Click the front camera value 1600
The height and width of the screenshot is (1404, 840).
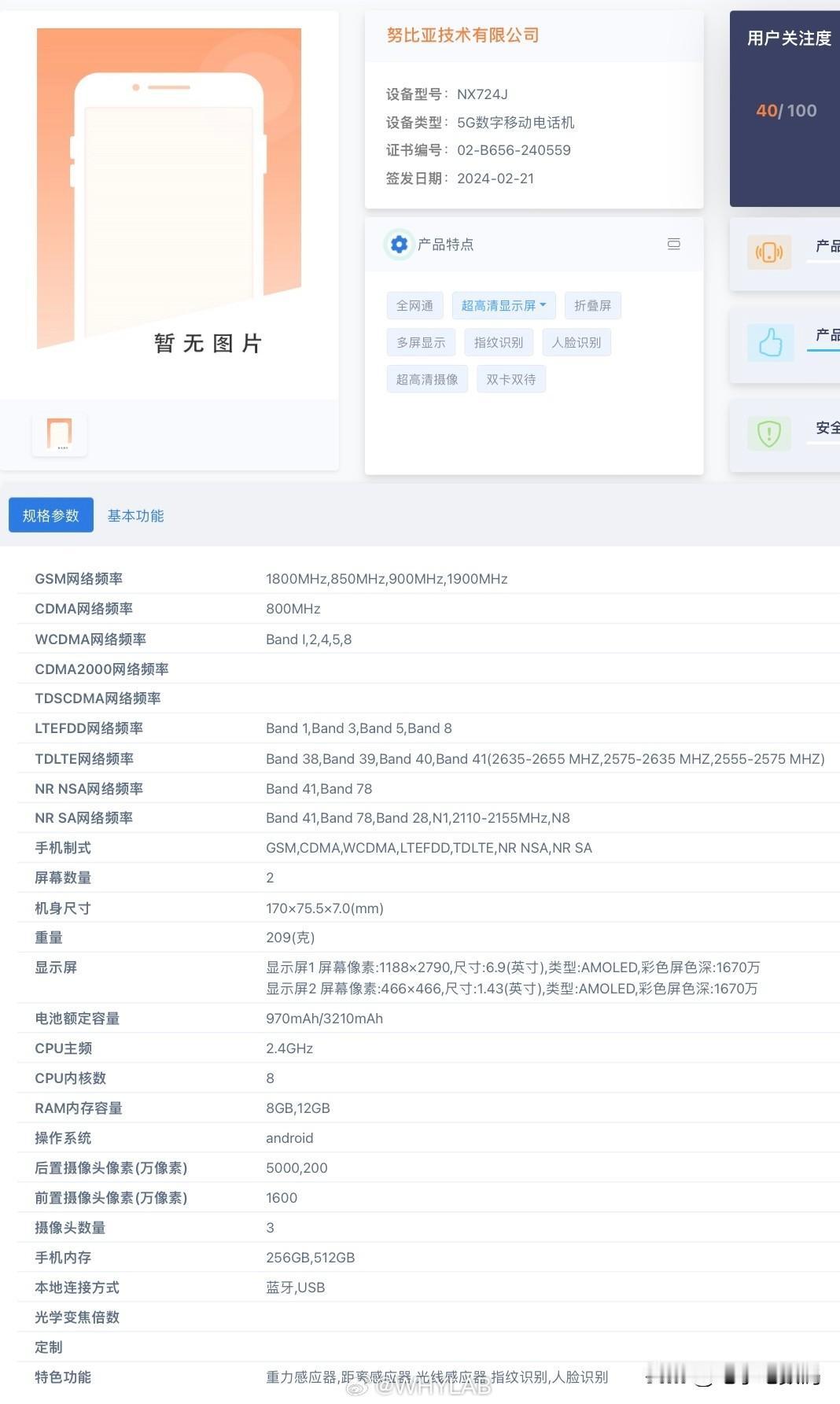282,1198
